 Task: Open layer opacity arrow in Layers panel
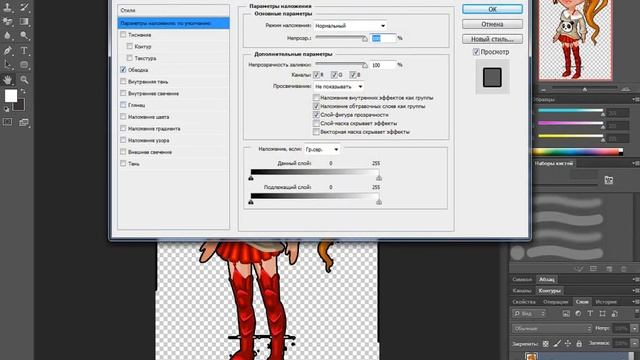pyautogui.click(x=634, y=329)
